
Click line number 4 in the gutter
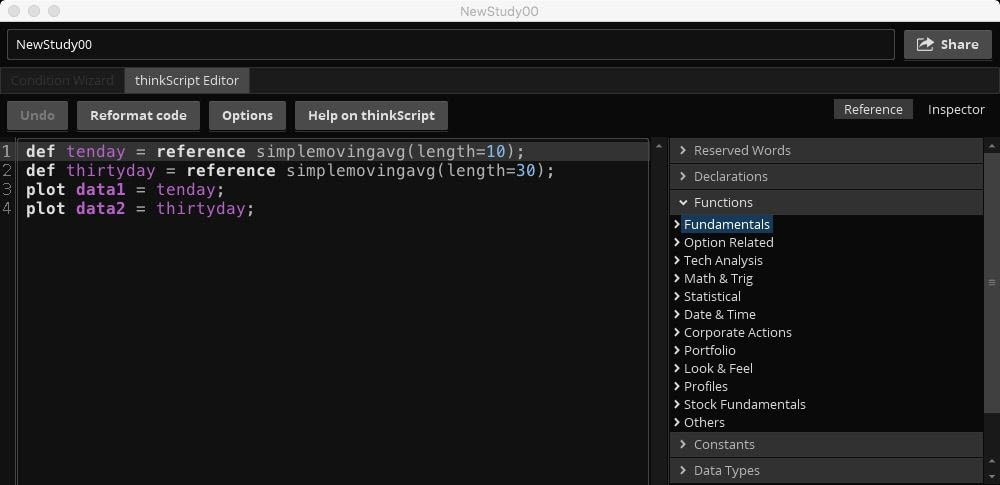[x=6, y=209]
